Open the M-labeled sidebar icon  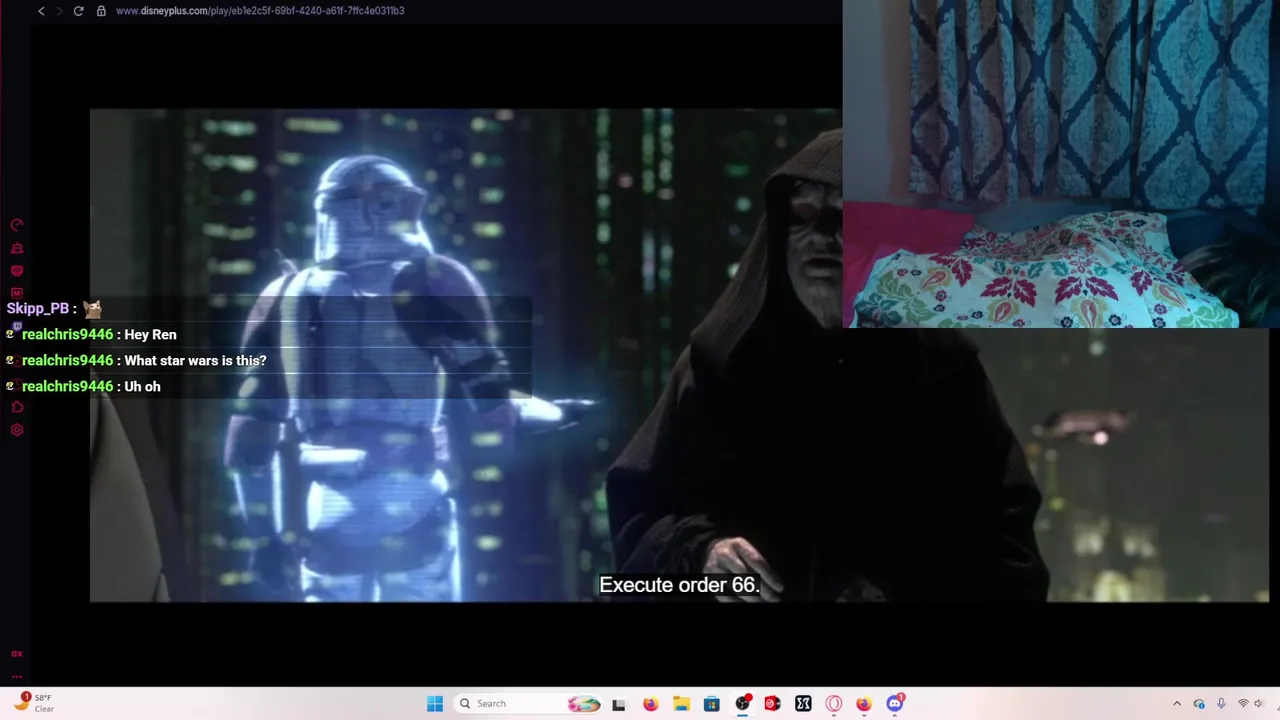point(17,293)
